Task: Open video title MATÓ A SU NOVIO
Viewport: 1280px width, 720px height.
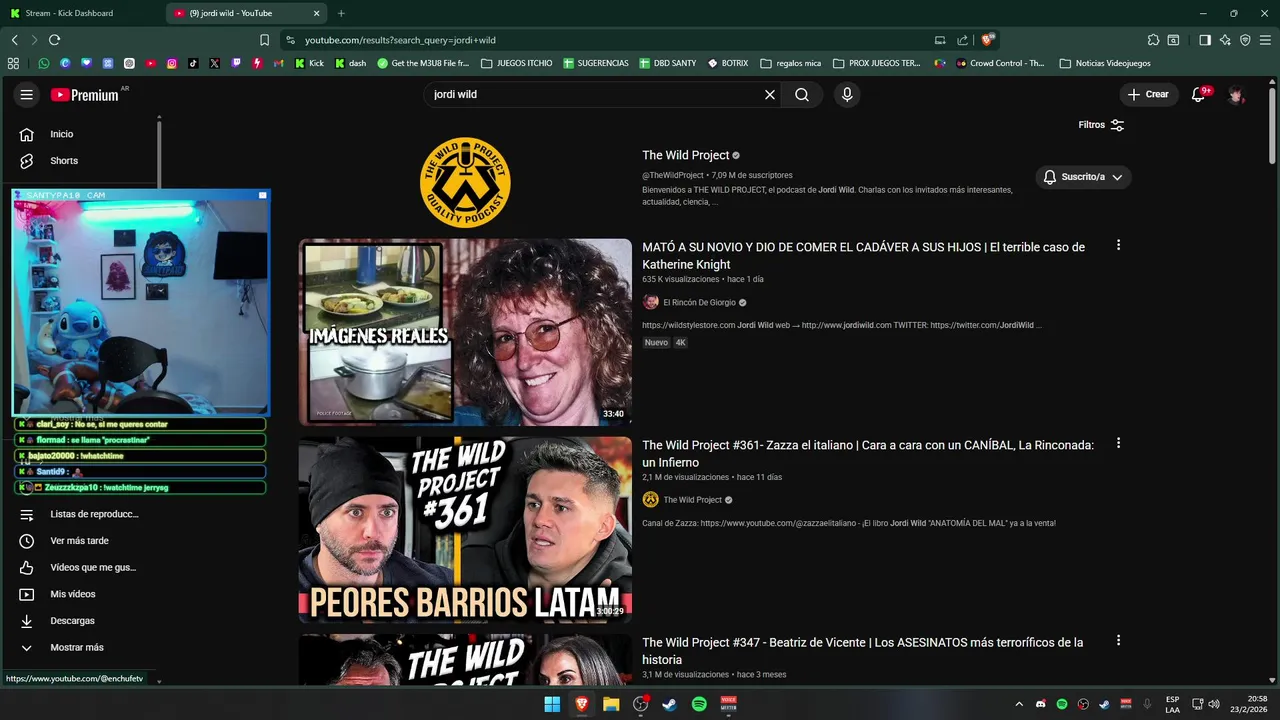Action: point(863,256)
